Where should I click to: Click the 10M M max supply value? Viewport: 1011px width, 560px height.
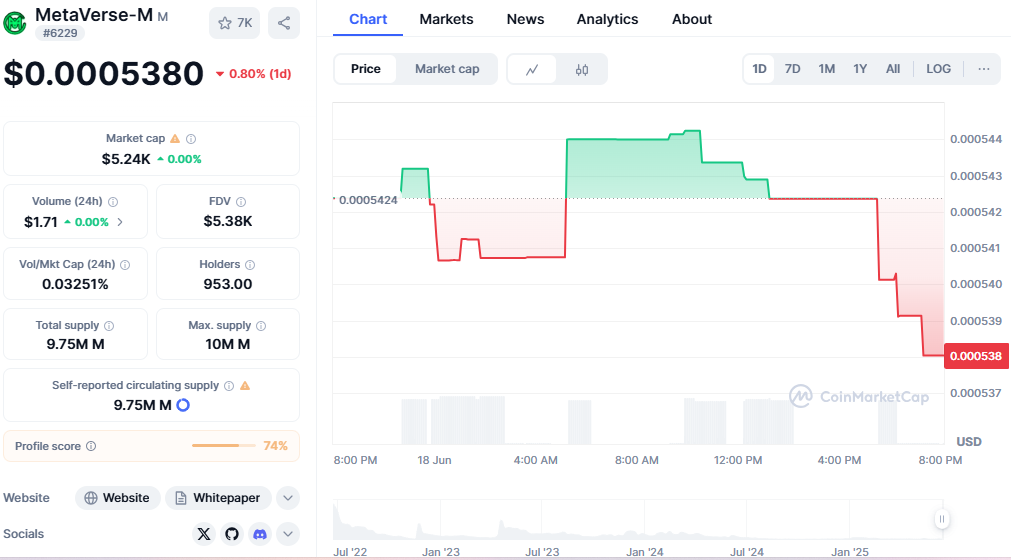coord(228,345)
